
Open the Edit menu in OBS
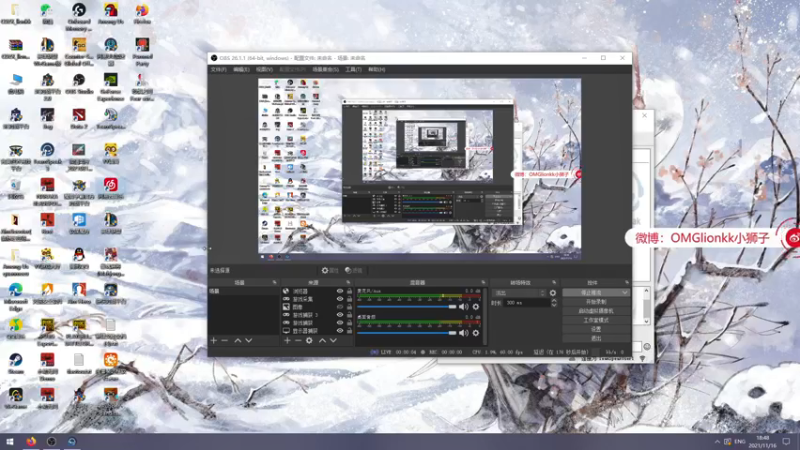pos(241,69)
